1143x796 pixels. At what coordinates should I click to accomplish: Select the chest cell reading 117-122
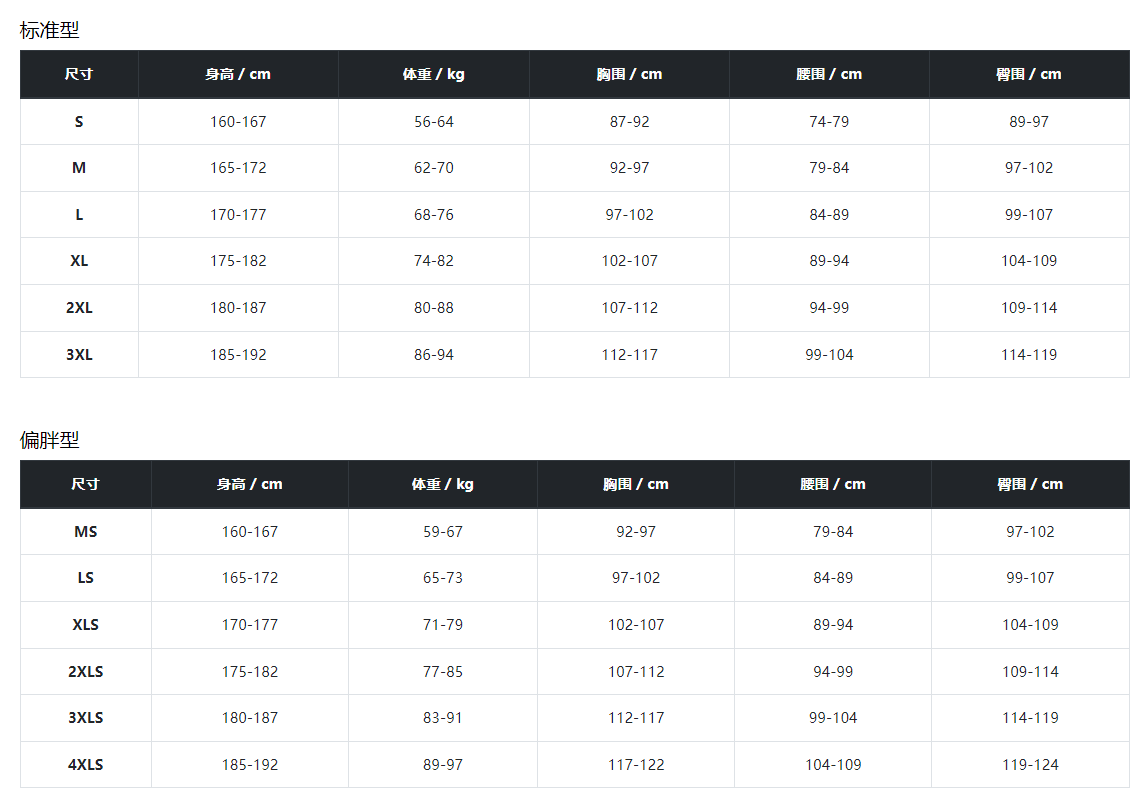coord(636,765)
